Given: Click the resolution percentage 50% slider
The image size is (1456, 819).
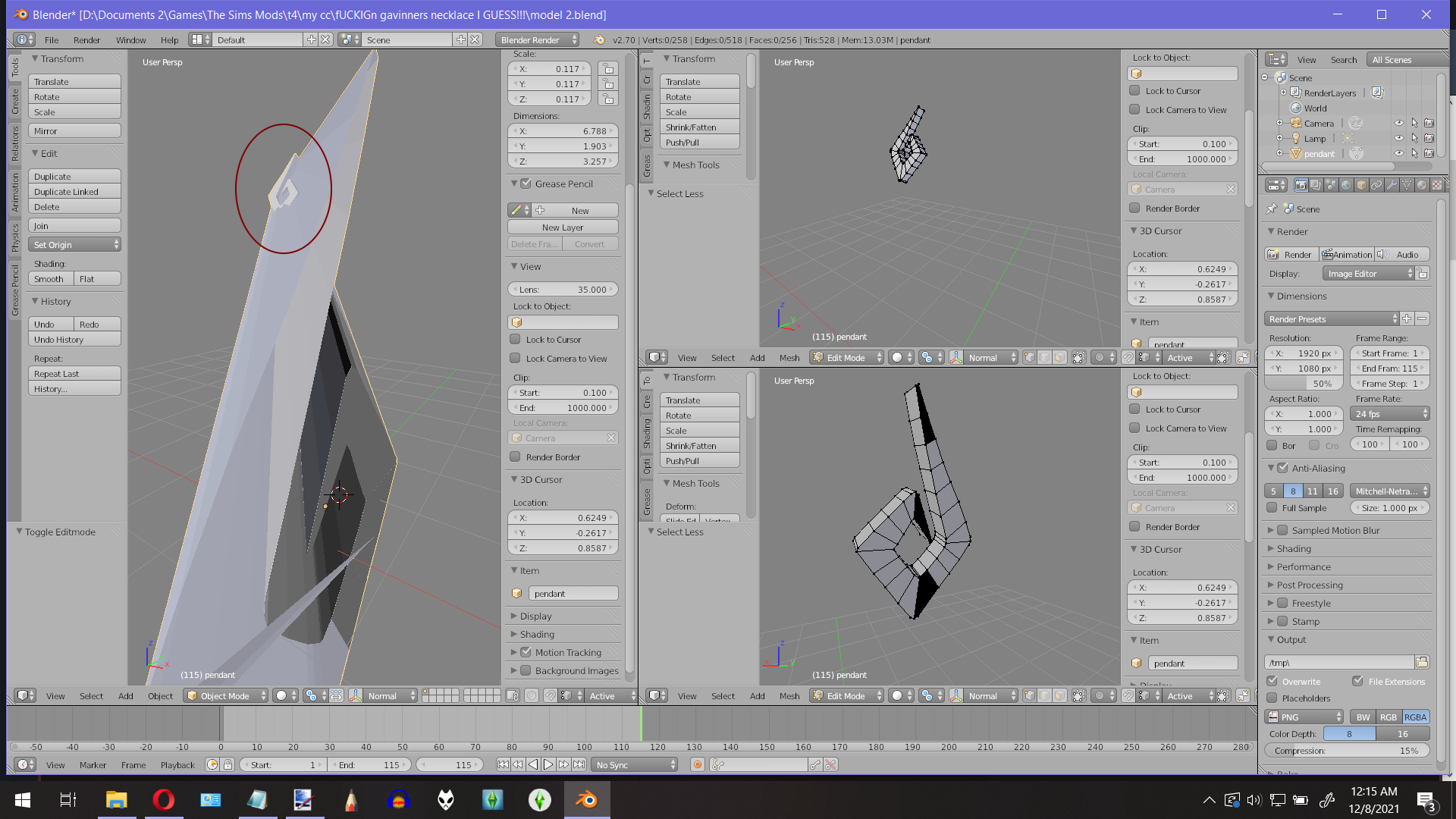Looking at the screenshot, I should pyautogui.click(x=1304, y=384).
